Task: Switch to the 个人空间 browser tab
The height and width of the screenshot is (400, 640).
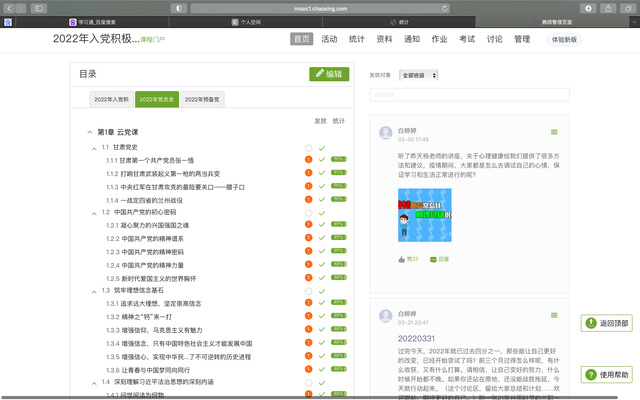Action: (246, 22)
